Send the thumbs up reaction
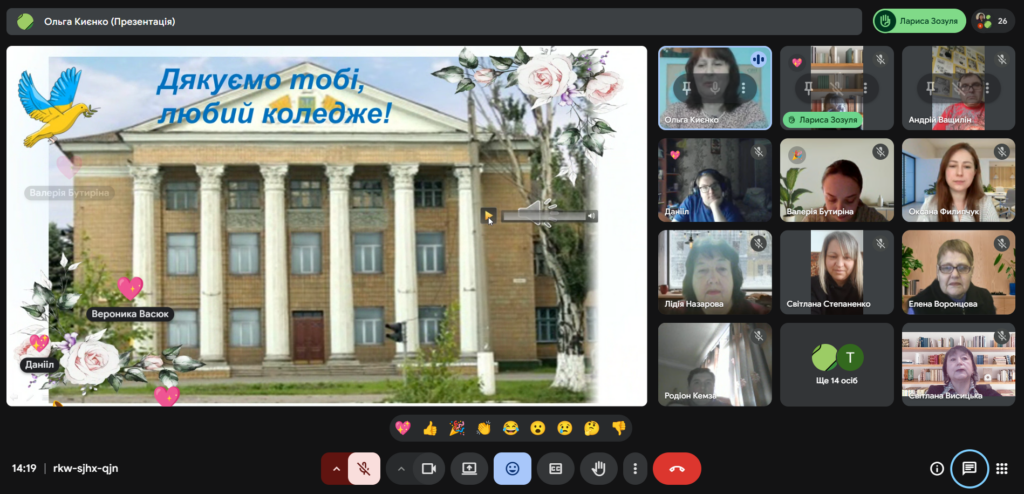Viewport: 1024px width, 494px height. click(x=430, y=428)
